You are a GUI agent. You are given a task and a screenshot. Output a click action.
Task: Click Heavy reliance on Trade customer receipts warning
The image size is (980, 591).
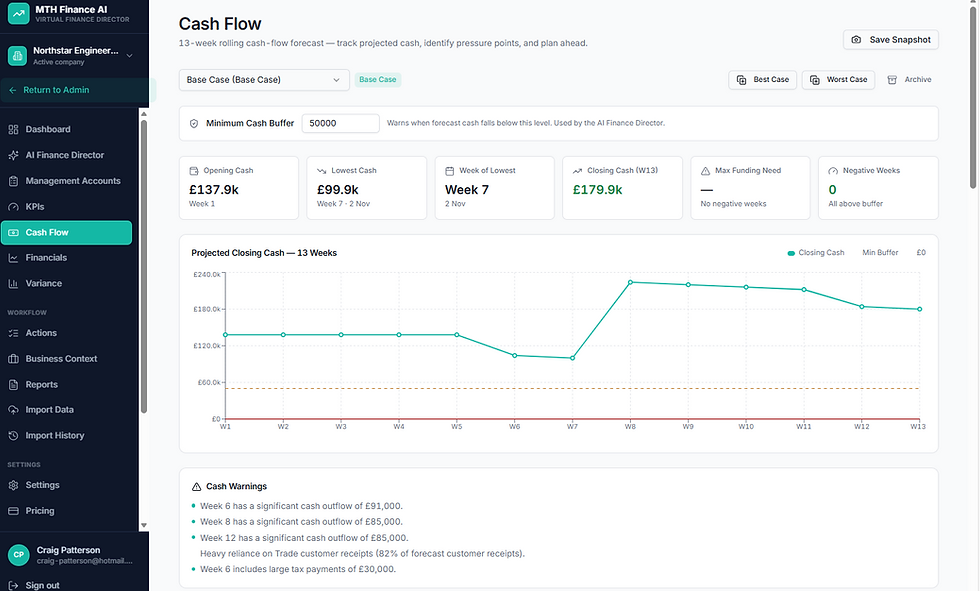(x=362, y=554)
